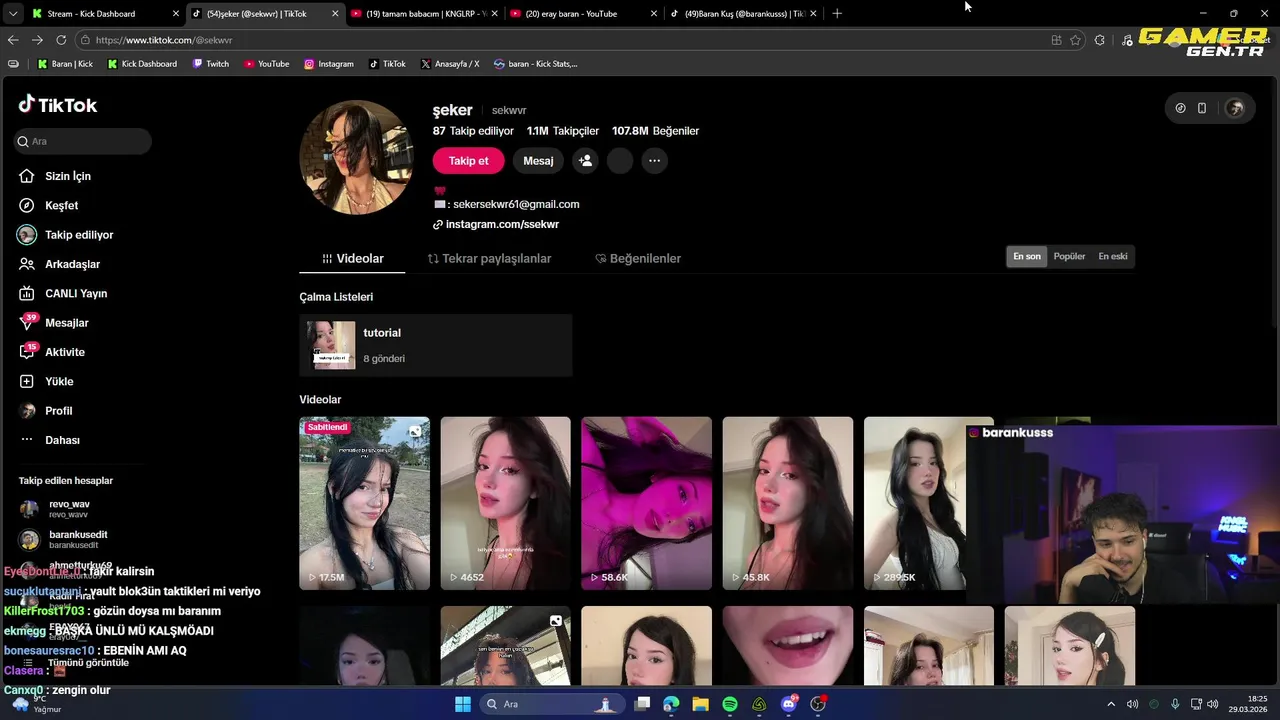The image size is (1280, 720).
Task: Open the Twitch bookmark
Action: click(x=209, y=64)
